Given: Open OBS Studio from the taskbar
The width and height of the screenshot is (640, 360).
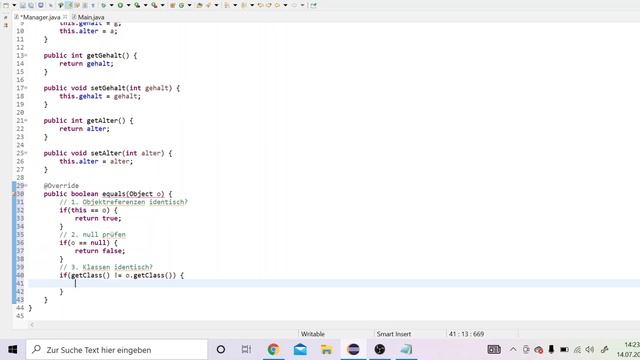Looking at the screenshot, I should (x=380, y=349).
